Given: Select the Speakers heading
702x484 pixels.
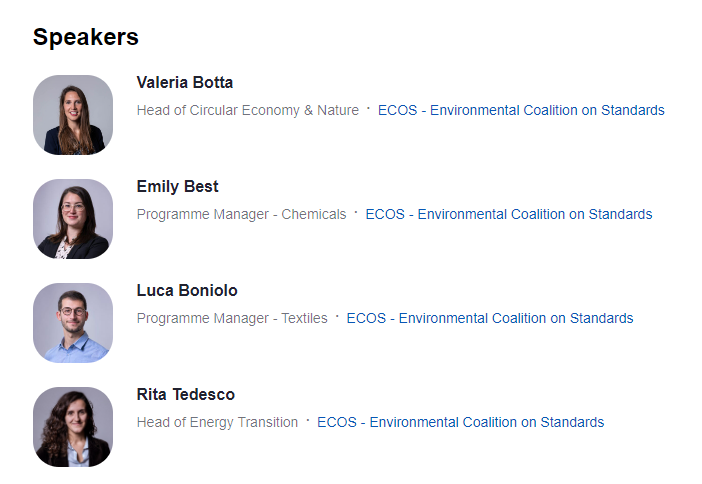Looking at the screenshot, I should (86, 37).
